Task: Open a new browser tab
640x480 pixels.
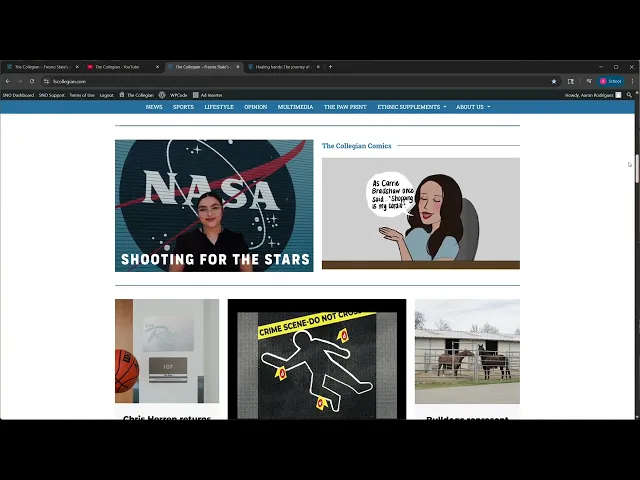Action: (330, 67)
